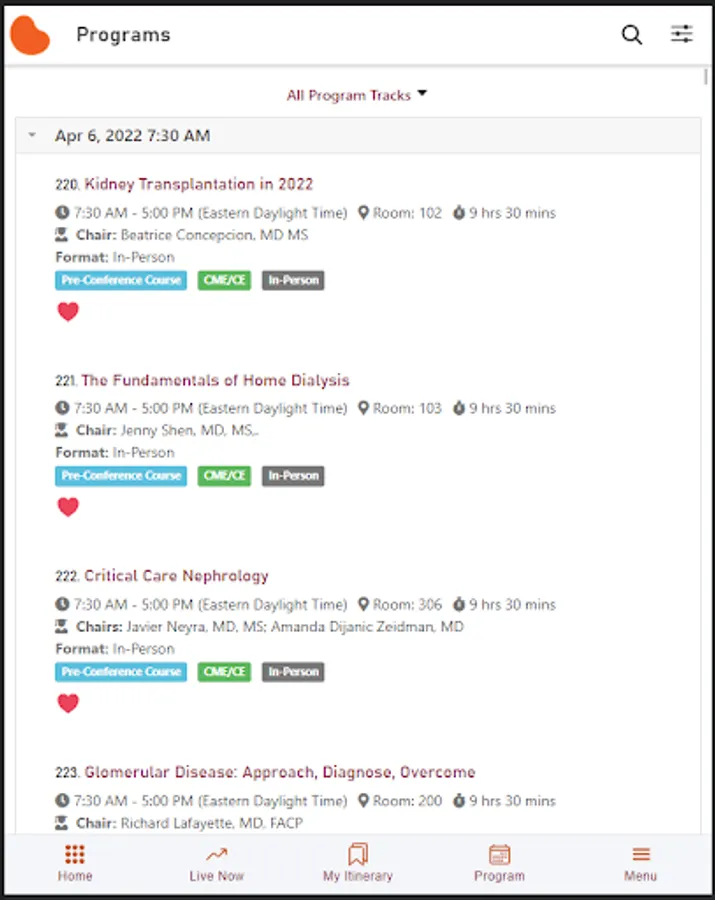Open the filter sliders icon
The height and width of the screenshot is (900, 715).
[682, 35]
